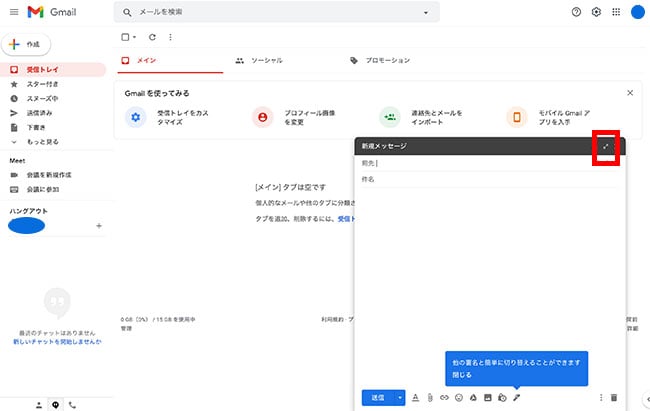This screenshot has height=411, width=650.
Task: Click モバイル Gmail アプリを入手
Action: (548, 117)
